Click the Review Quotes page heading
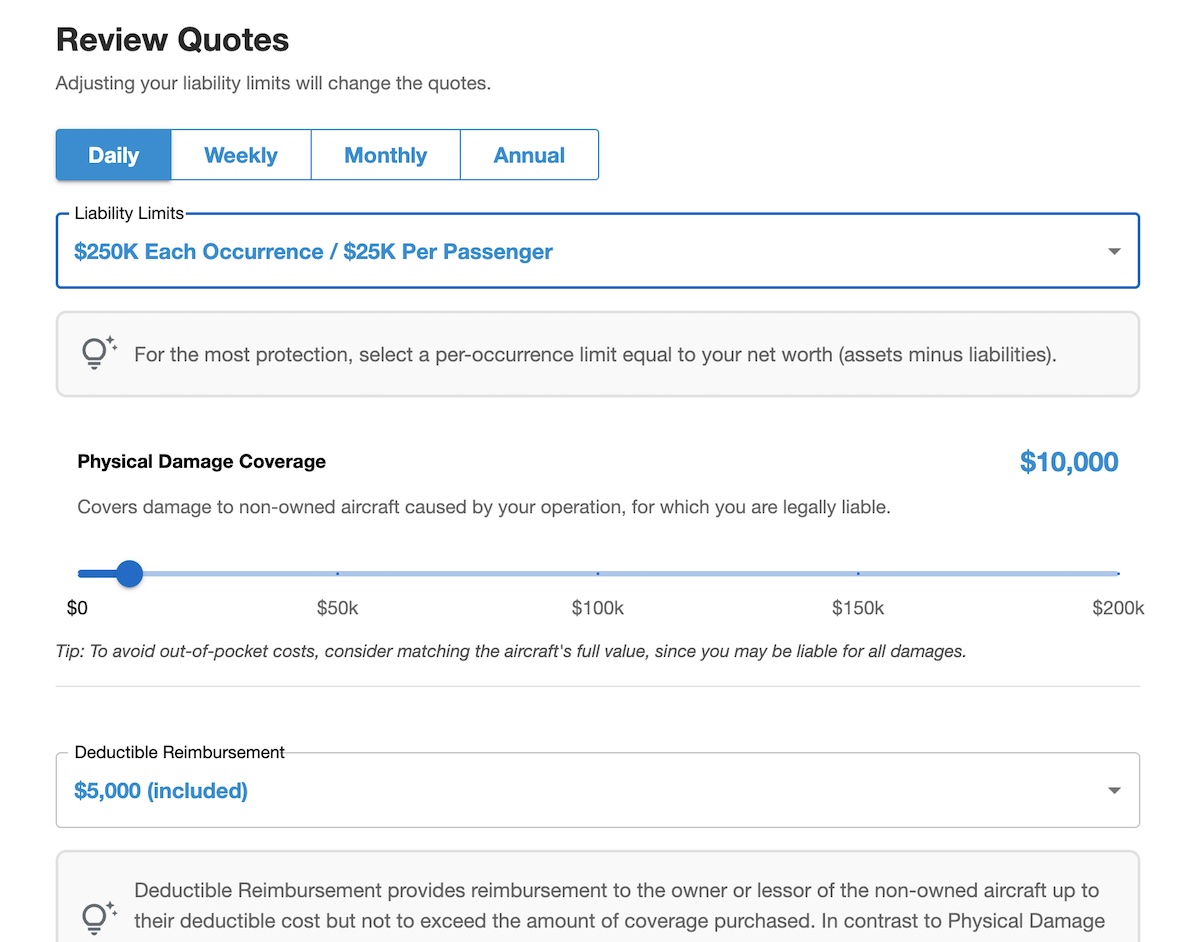The width and height of the screenshot is (1200, 942). point(172,40)
